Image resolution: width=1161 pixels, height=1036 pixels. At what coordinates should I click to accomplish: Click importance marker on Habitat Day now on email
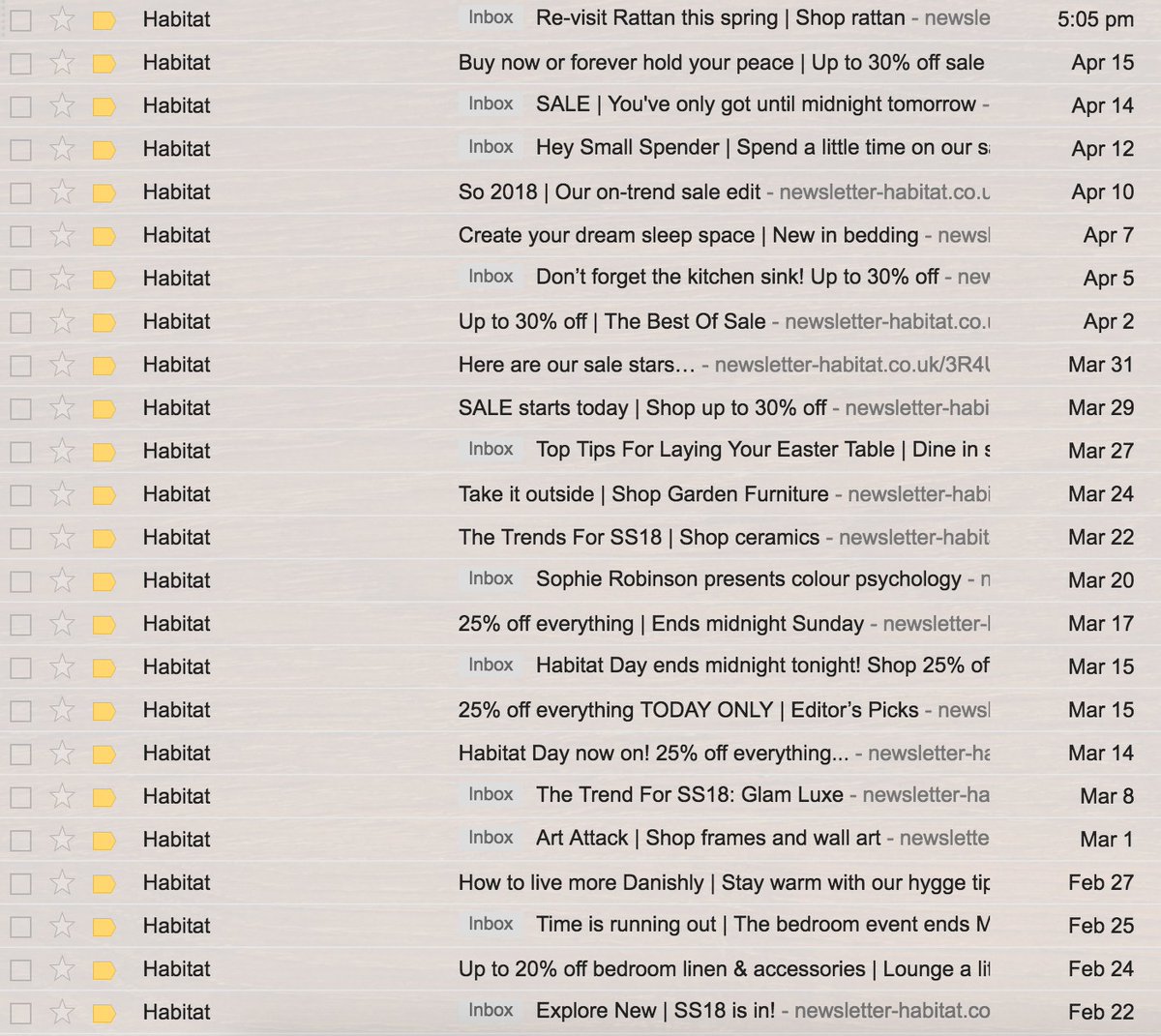coord(104,754)
